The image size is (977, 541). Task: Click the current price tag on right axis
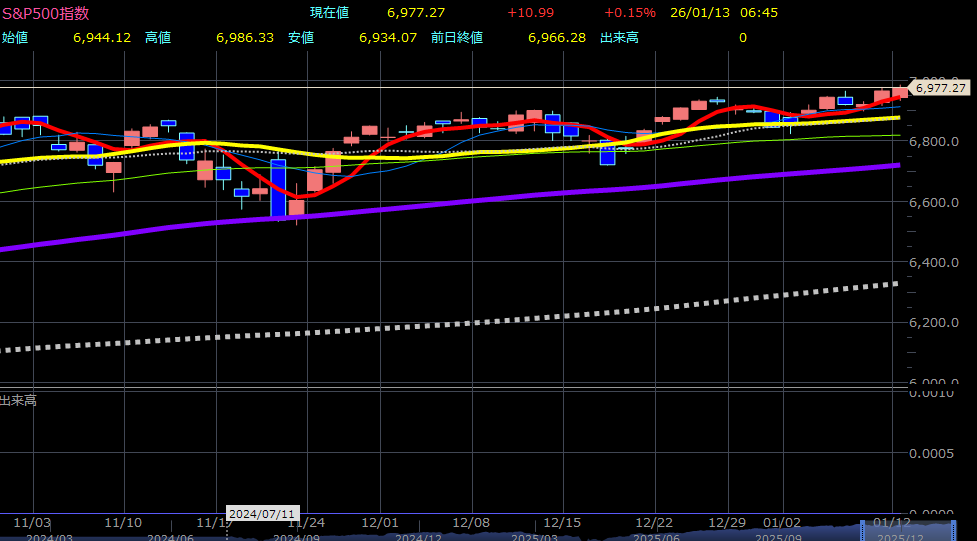pyautogui.click(x=940, y=88)
